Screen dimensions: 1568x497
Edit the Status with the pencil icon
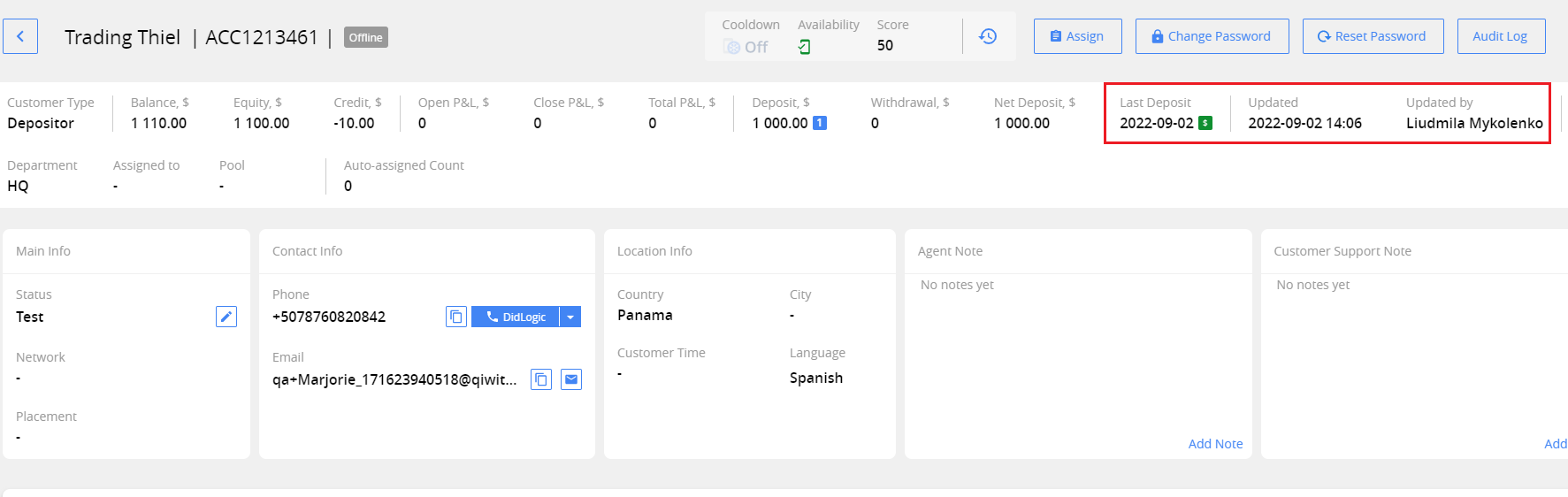coord(226,317)
